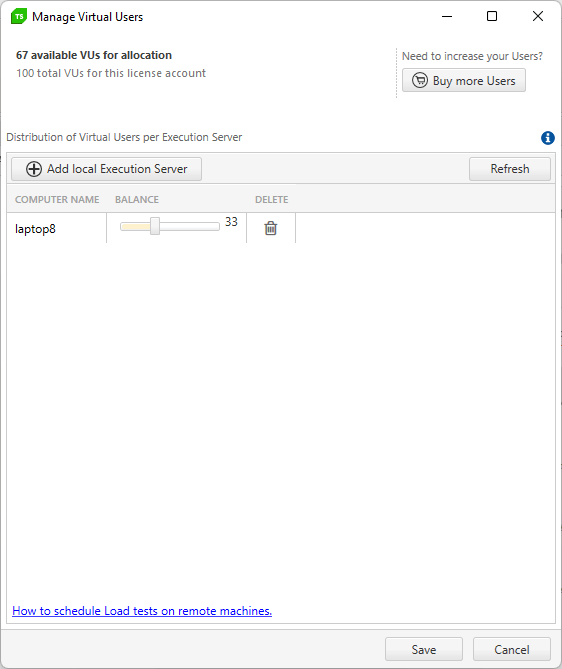Select the 100 total VUs text

(111, 73)
